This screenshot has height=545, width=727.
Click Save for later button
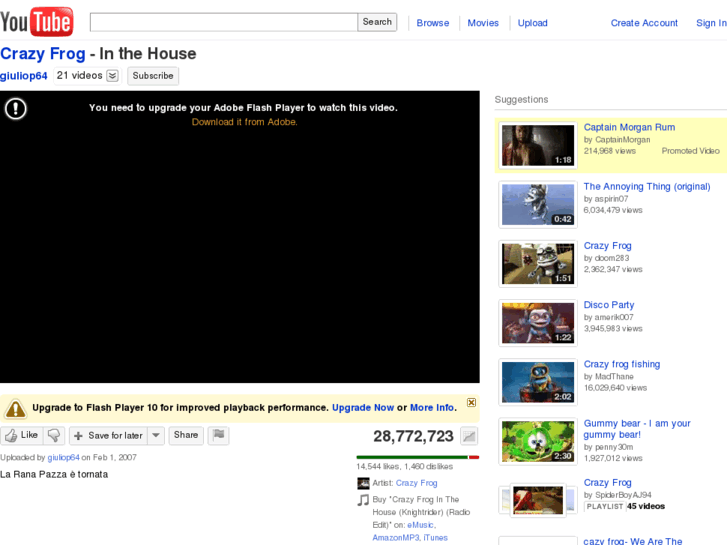(108, 436)
